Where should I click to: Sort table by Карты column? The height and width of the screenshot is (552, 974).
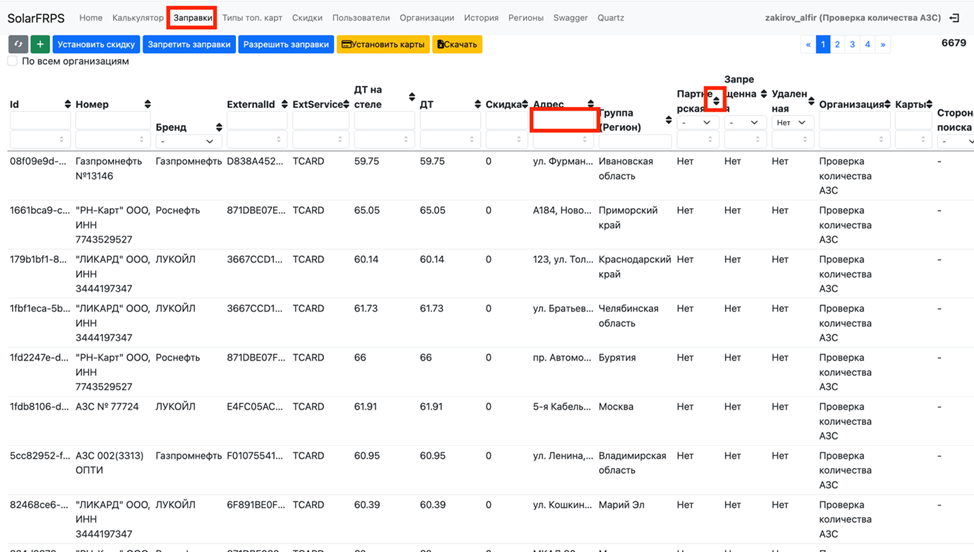point(929,104)
